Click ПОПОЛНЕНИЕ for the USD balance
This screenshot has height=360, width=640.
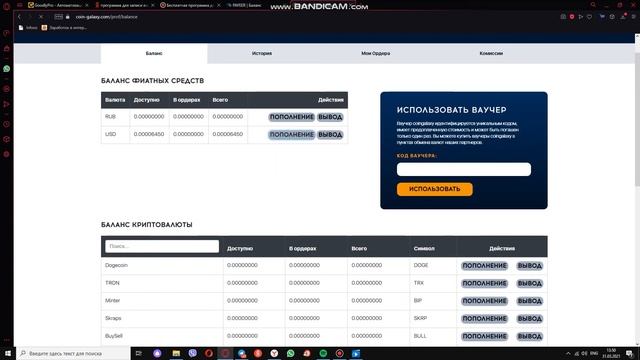[291, 135]
